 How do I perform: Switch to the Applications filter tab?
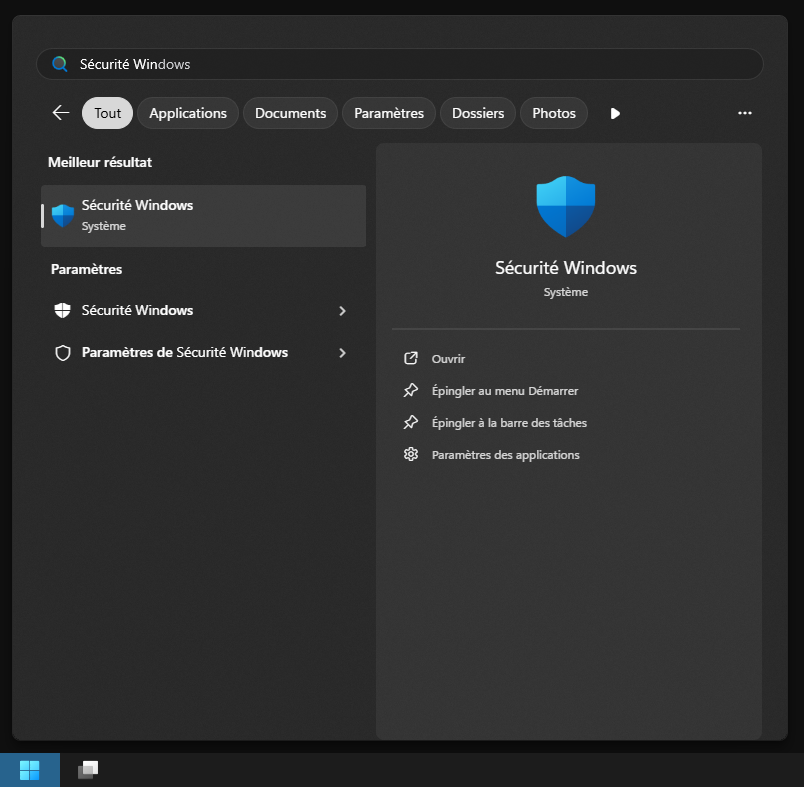(188, 113)
